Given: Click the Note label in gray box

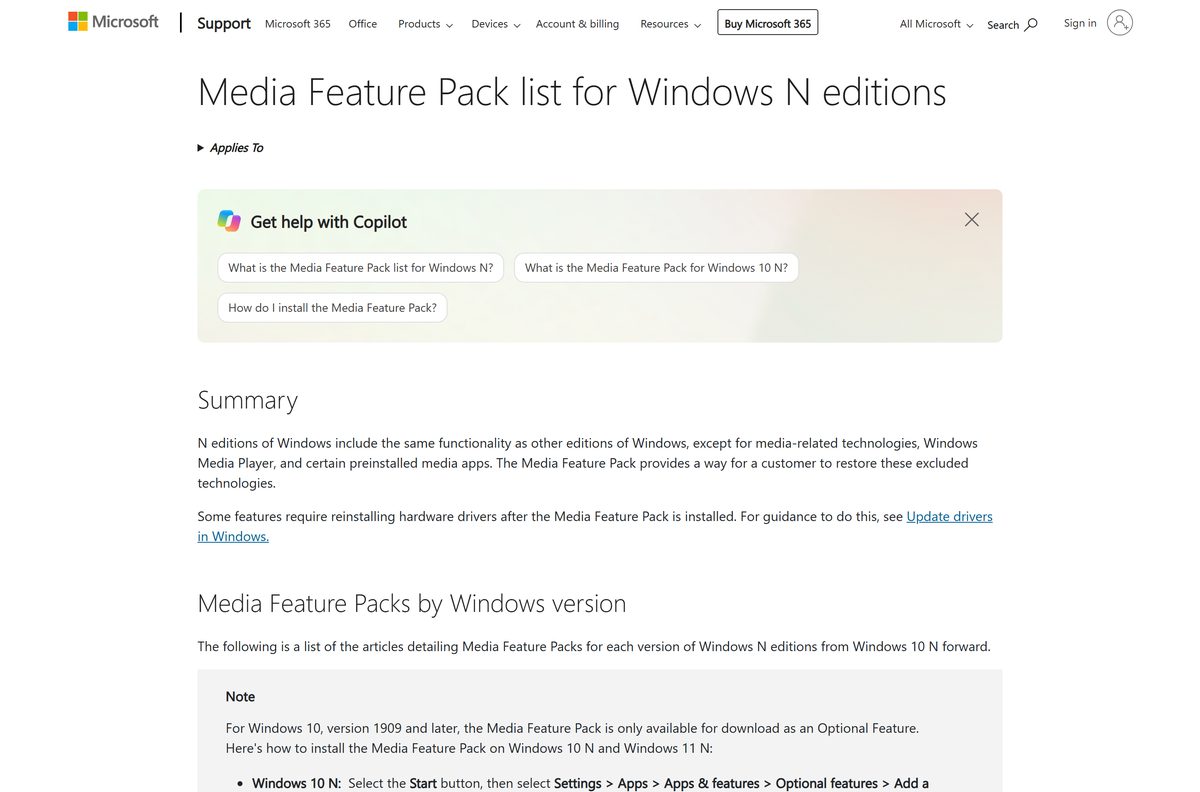Looking at the screenshot, I should tap(240, 697).
